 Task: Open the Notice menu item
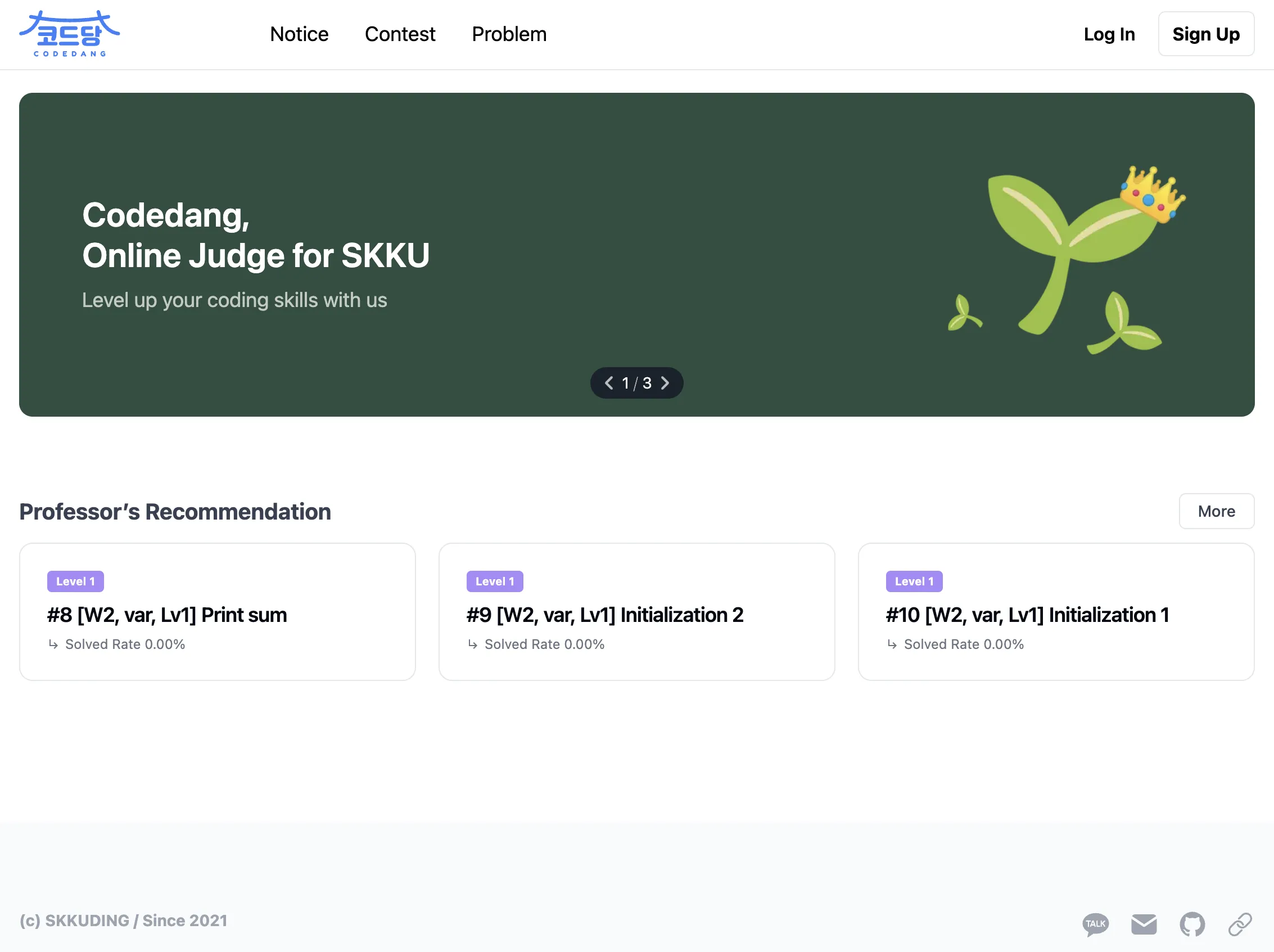tap(299, 34)
